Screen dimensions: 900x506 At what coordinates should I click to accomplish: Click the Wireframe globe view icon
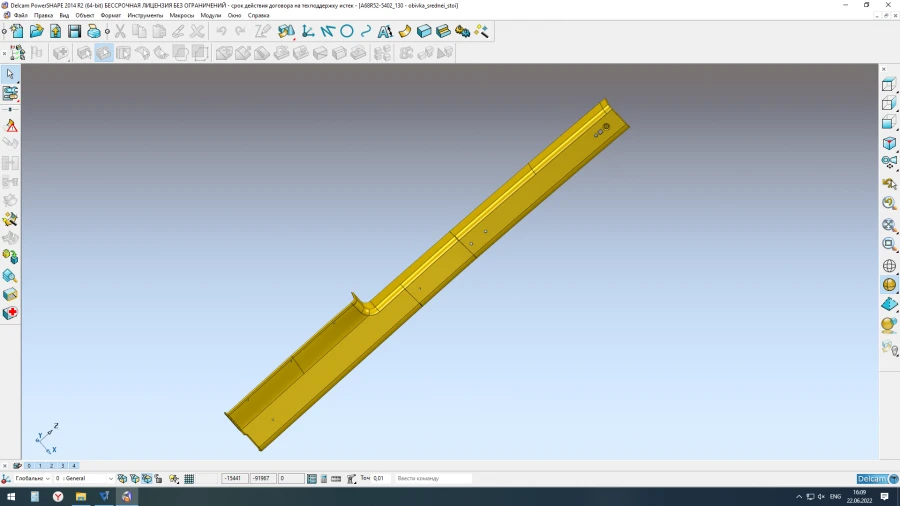tap(889, 266)
